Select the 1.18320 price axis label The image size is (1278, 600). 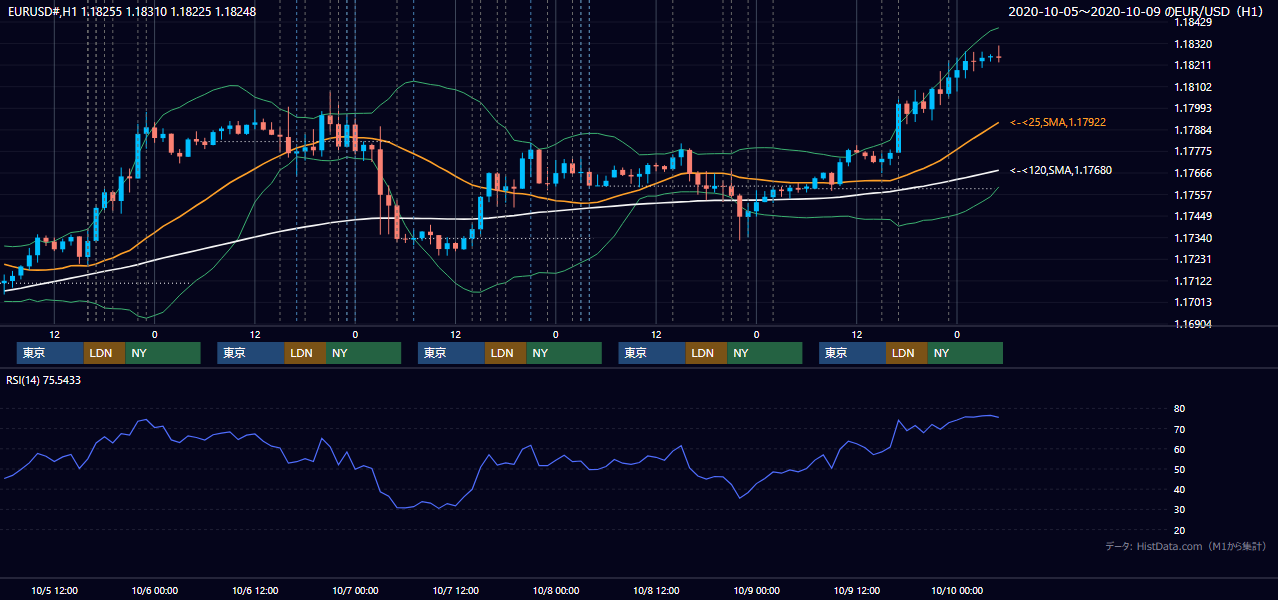pyautogui.click(x=1192, y=44)
